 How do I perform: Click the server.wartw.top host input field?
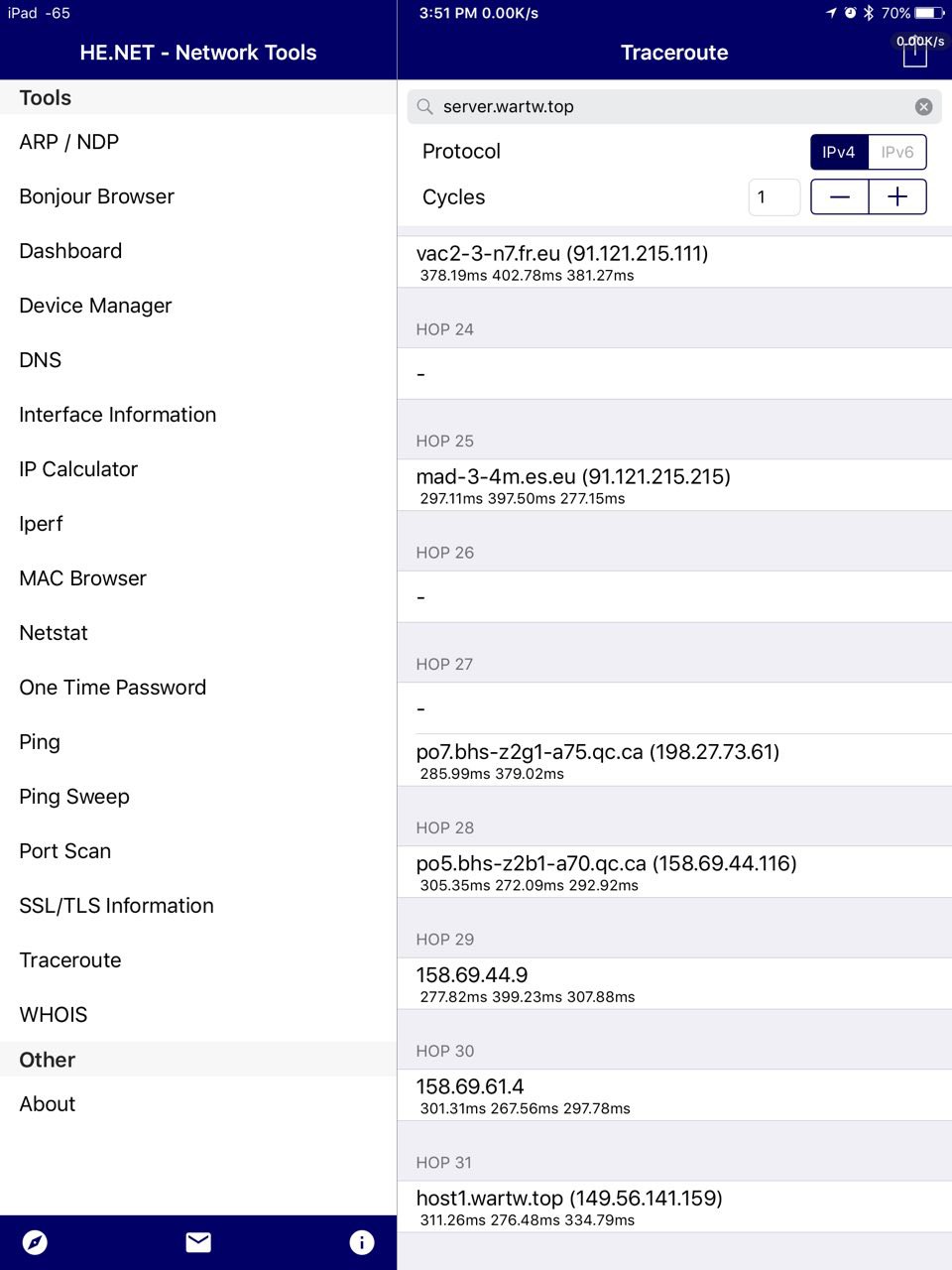click(664, 107)
